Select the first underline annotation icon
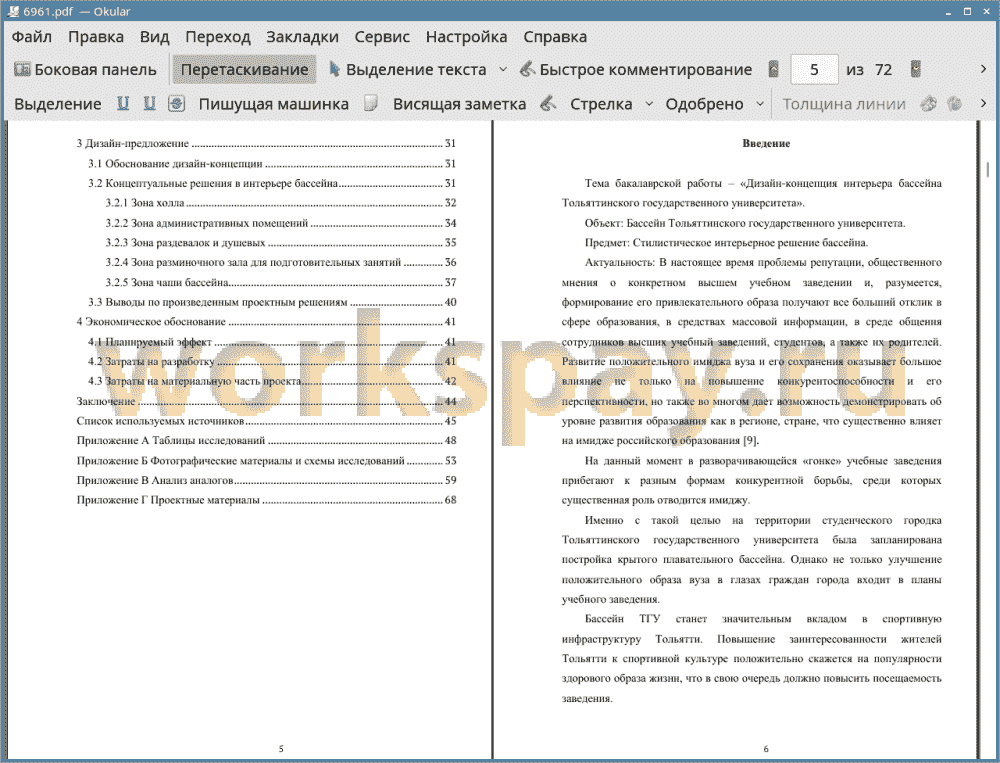Image resolution: width=1000 pixels, height=763 pixels. coord(123,103)
